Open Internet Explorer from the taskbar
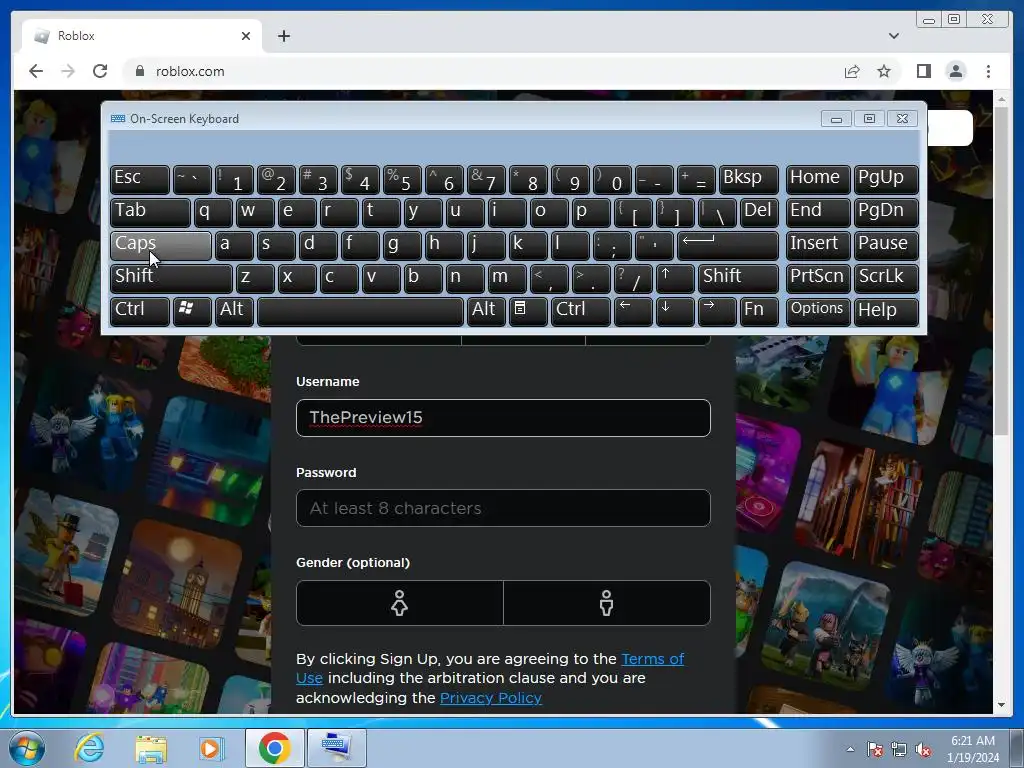This screenshot has height=768, width=1024. [x=89, y=748]
